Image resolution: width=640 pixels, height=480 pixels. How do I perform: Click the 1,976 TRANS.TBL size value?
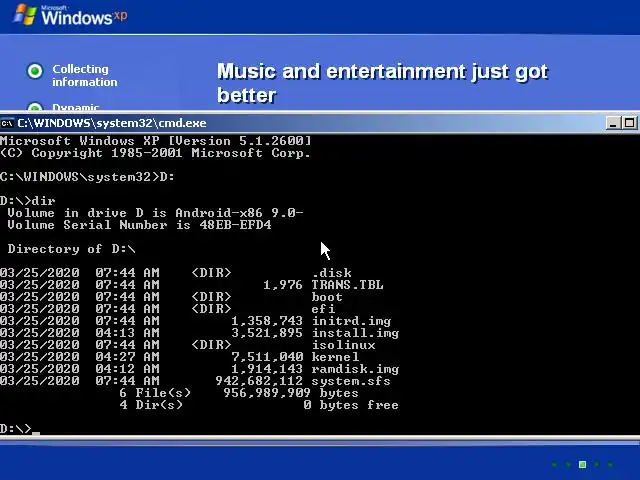coord(283,284)
